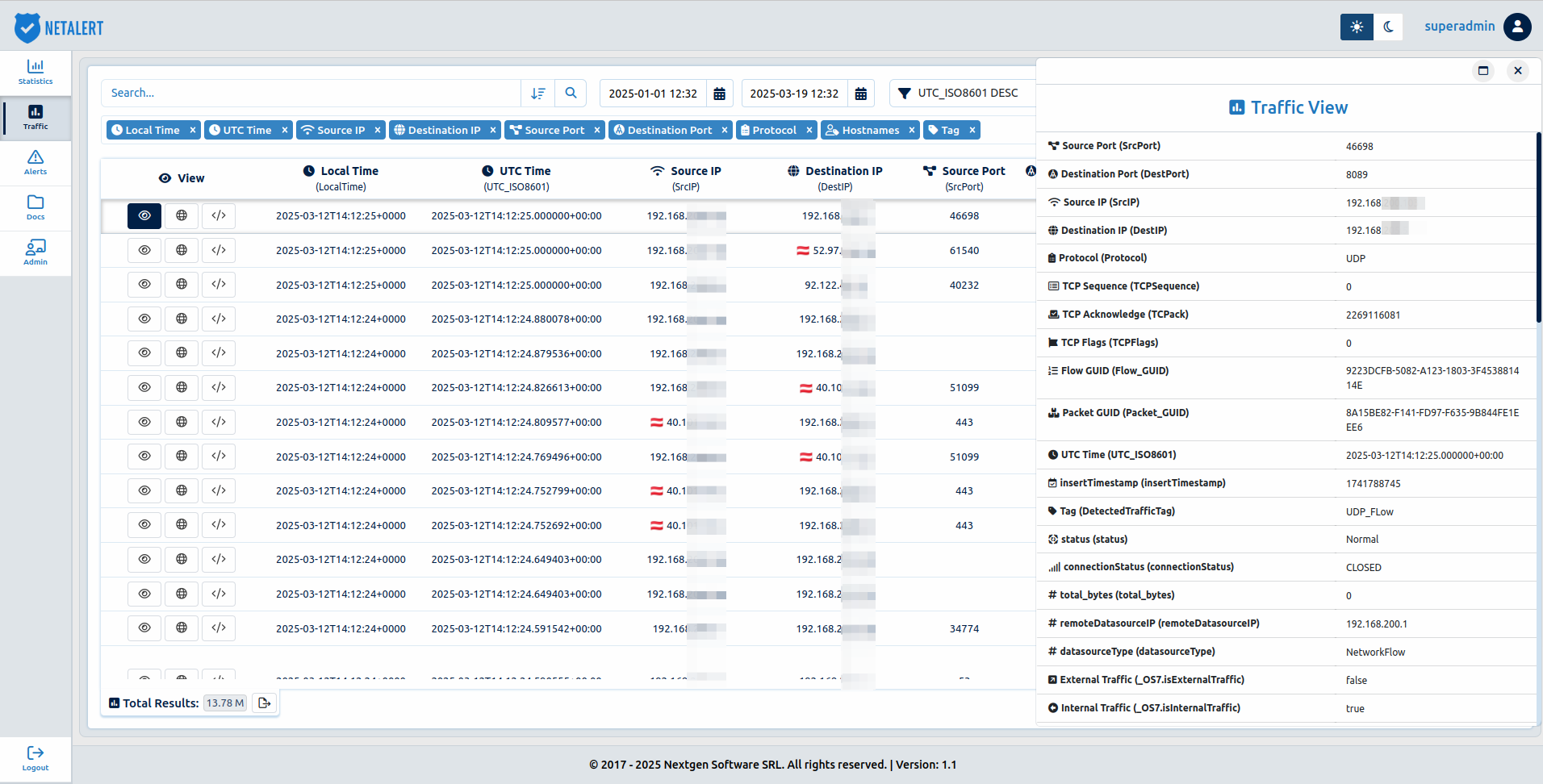Sort by Source Port column header

(x=964, y=178)
